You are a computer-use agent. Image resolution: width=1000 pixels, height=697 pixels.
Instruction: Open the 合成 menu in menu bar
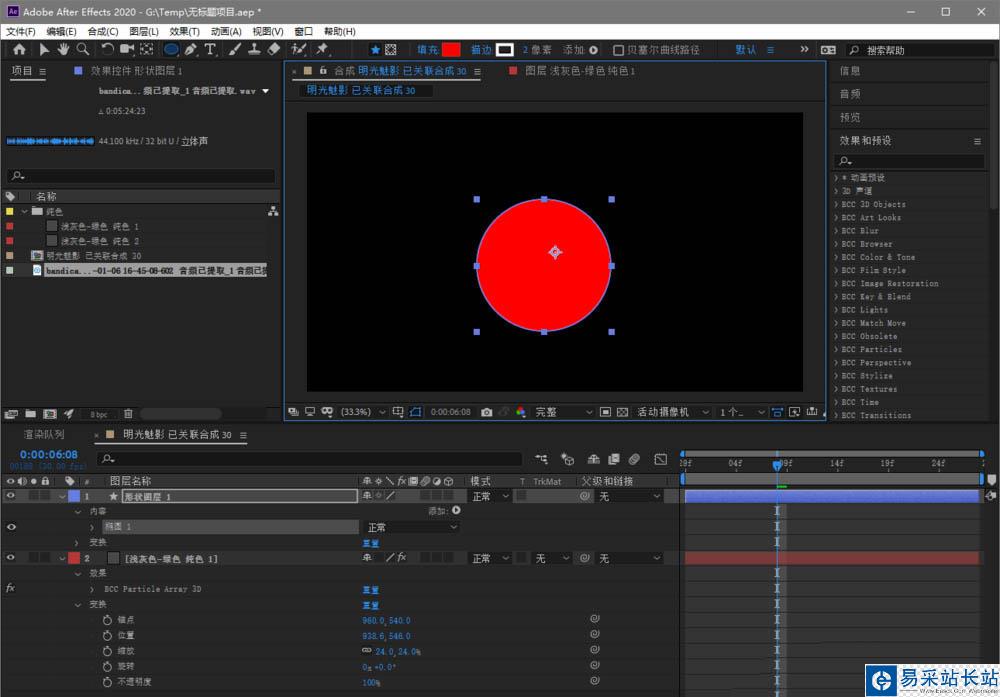(103, 32)
